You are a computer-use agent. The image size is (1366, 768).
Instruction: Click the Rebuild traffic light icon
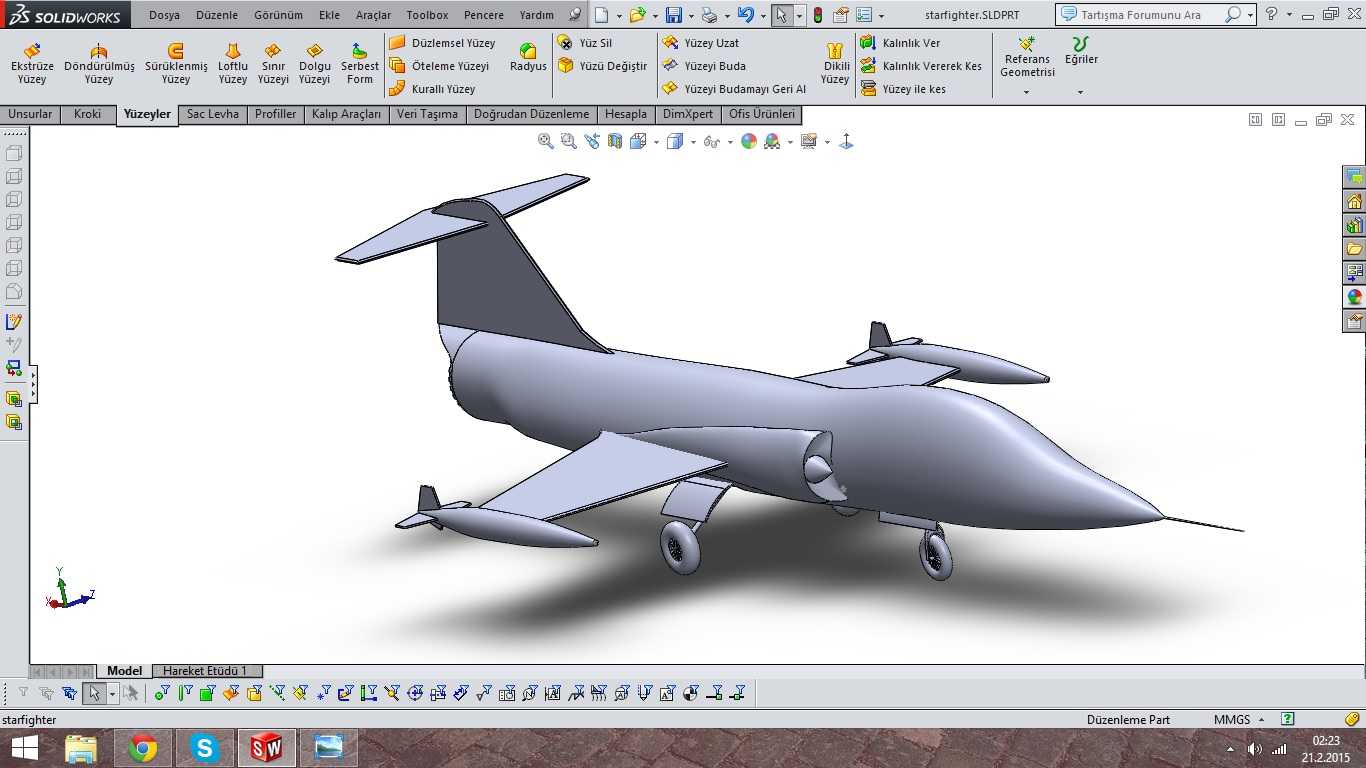[817, 15]
